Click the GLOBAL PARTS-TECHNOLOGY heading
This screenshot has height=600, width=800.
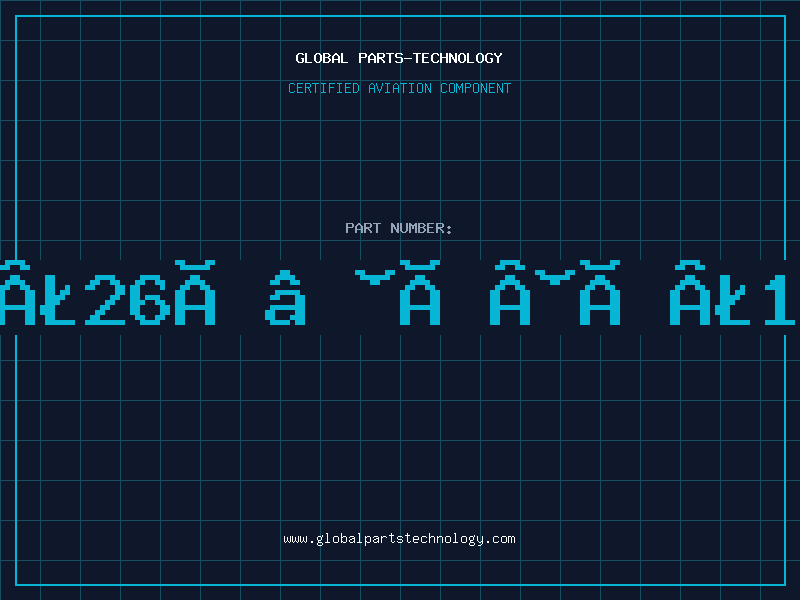[399, 58]
